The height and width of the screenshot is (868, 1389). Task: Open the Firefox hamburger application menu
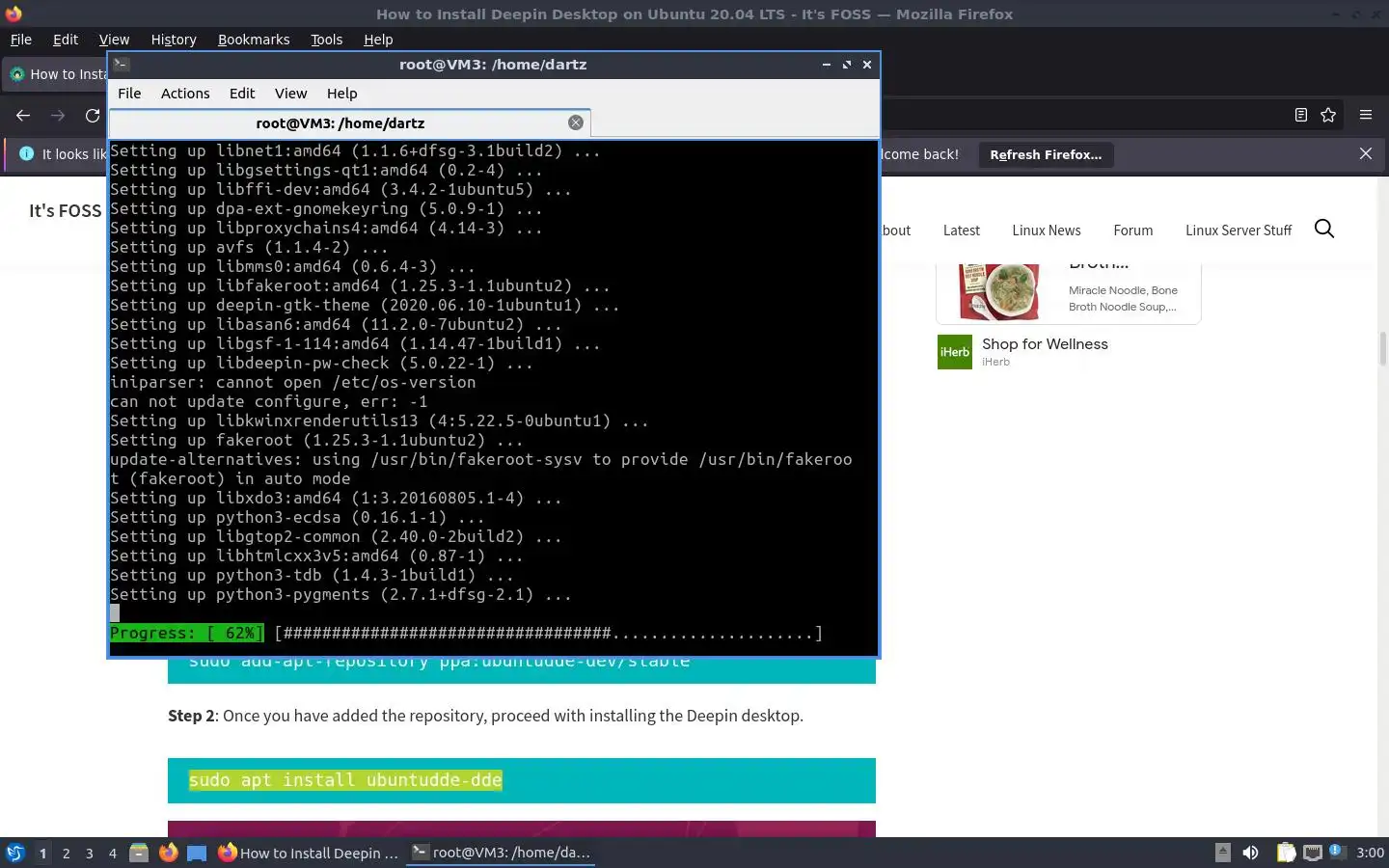point(1366,115)
